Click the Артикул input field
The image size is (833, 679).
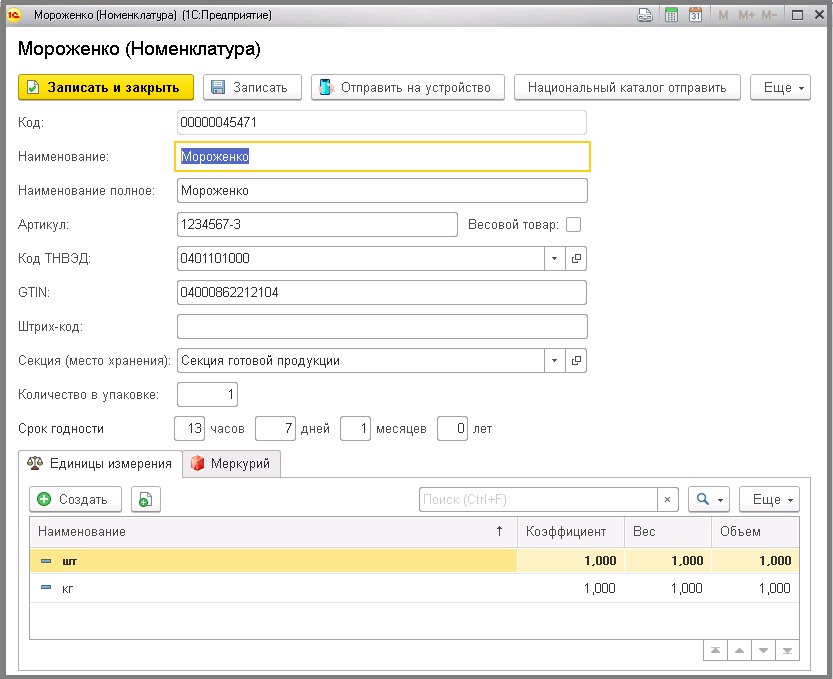click(x=317, y=225)
